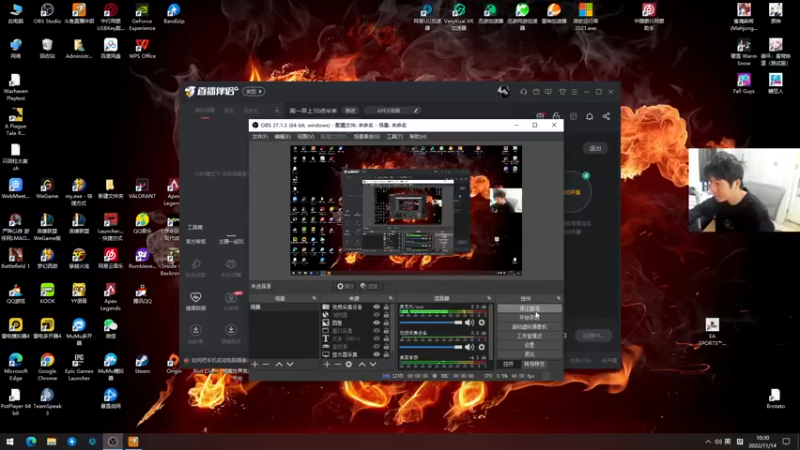Open File Explorer from the taskbar
Image resolution: width=800 pixels, height=450 pixels.
(52, 441)
